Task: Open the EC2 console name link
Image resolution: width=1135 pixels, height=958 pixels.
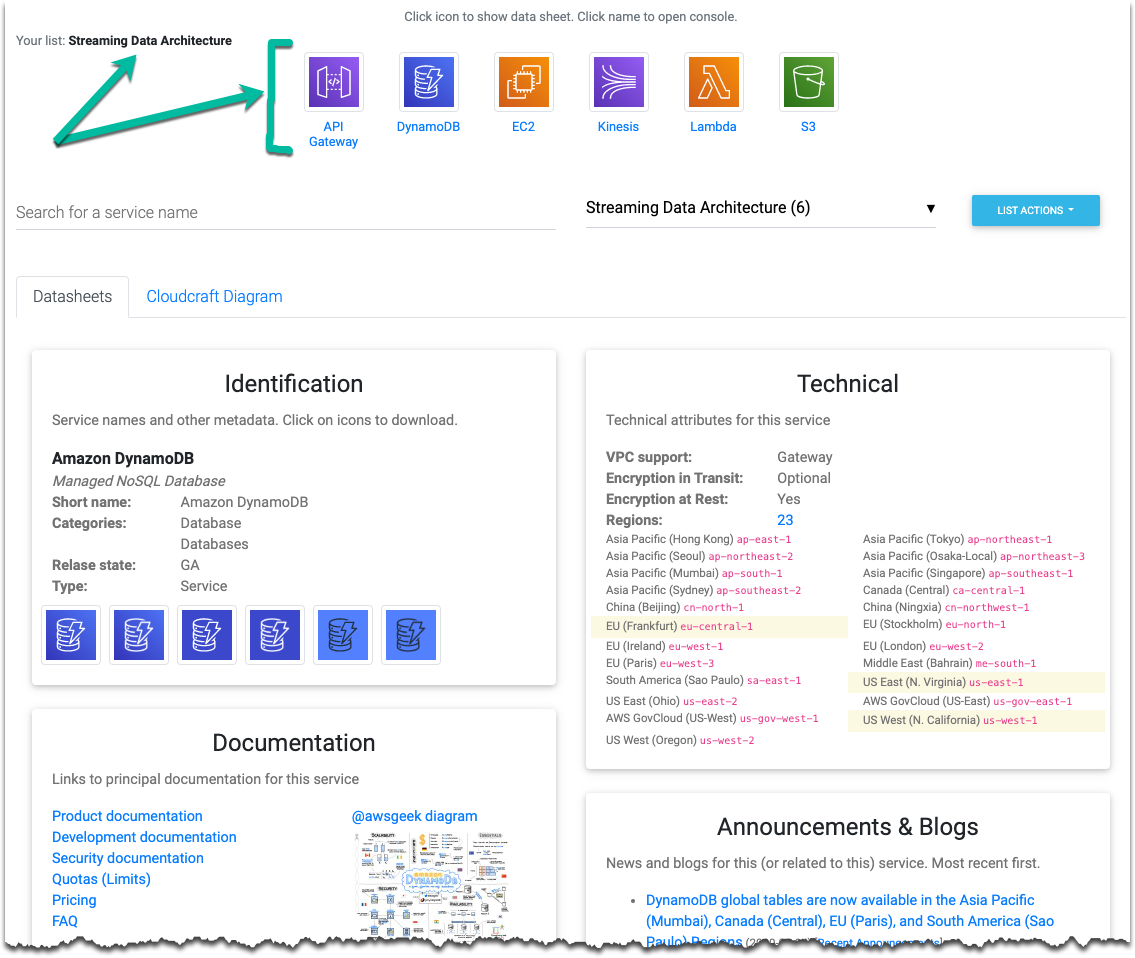Action: click(x=523, y=127)
